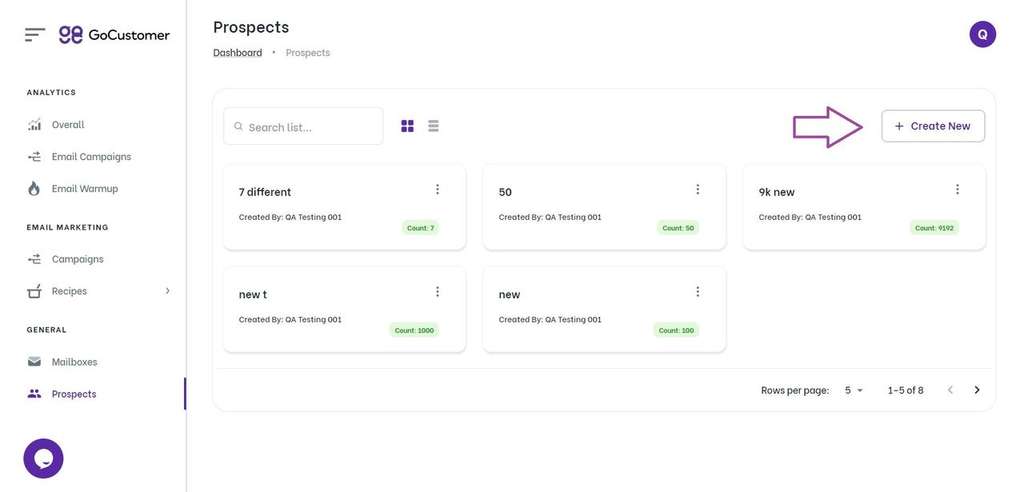Switch to list view
Image resolution: width=1024 pixels, height=492 pixels.
tap(433, 125)
